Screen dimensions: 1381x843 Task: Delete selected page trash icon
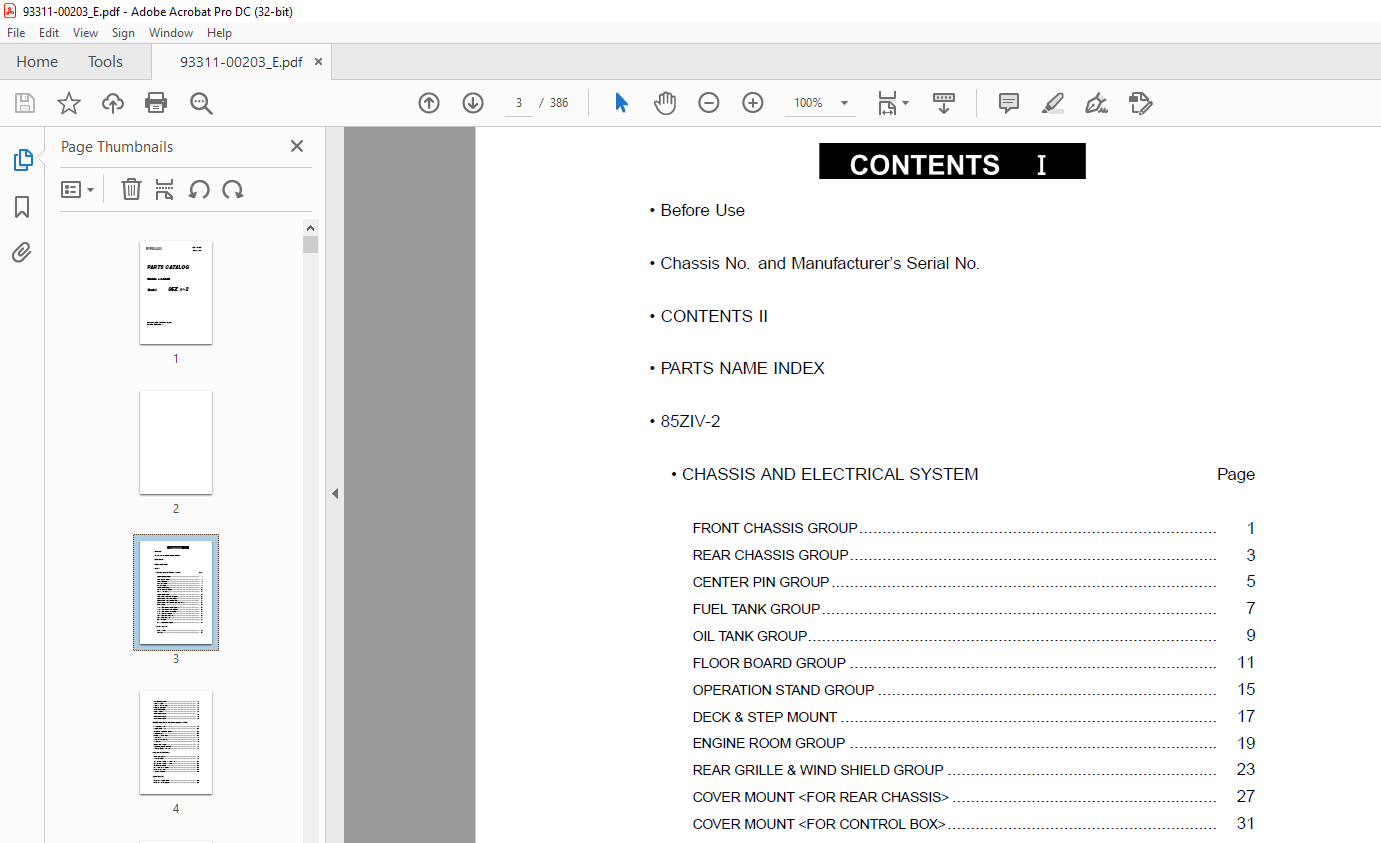[131, 189]
